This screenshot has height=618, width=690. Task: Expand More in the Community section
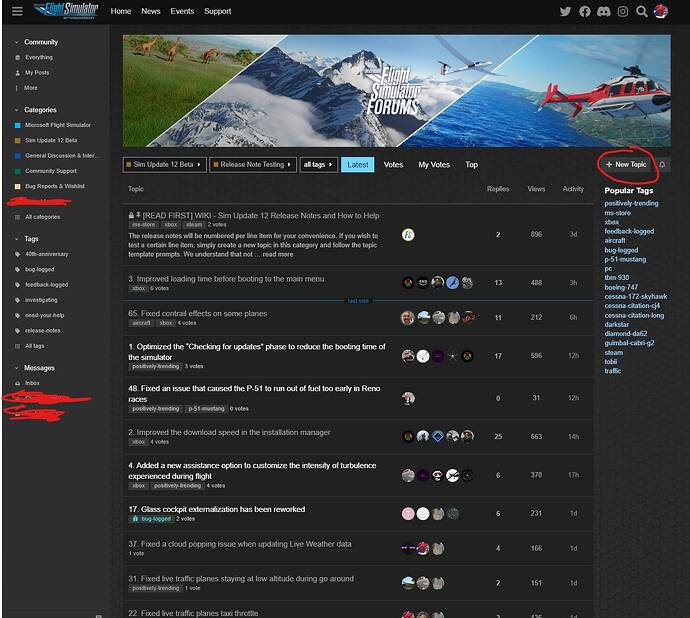coord(31,88)
